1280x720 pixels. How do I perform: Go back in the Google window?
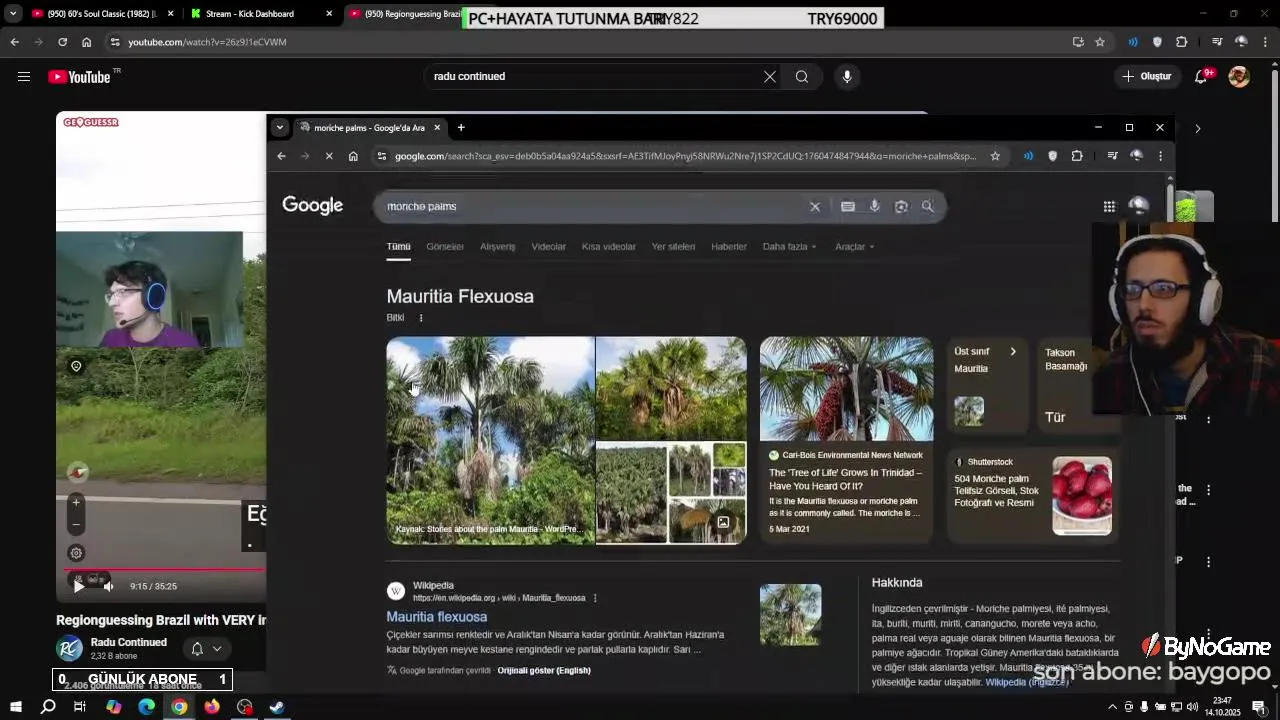pyautogui.click(x=281, y=156)
